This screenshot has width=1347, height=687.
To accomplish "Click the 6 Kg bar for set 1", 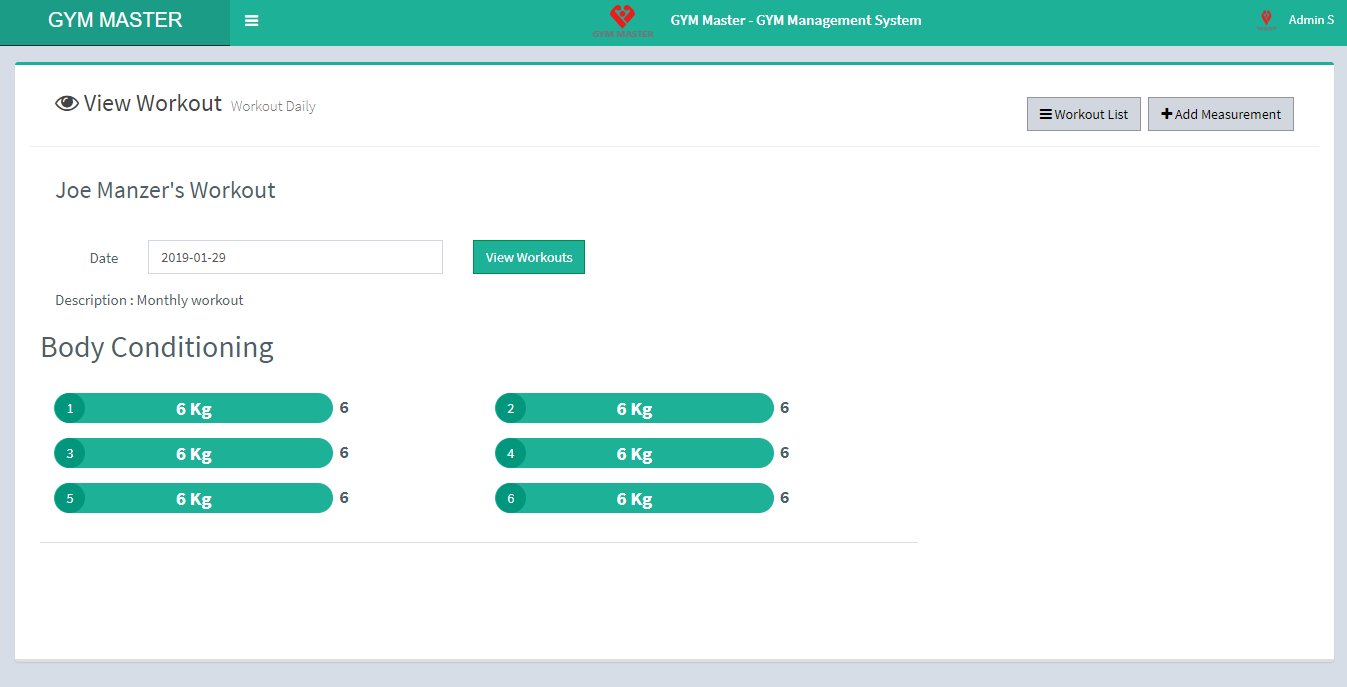I will click(x=194, y=409).
